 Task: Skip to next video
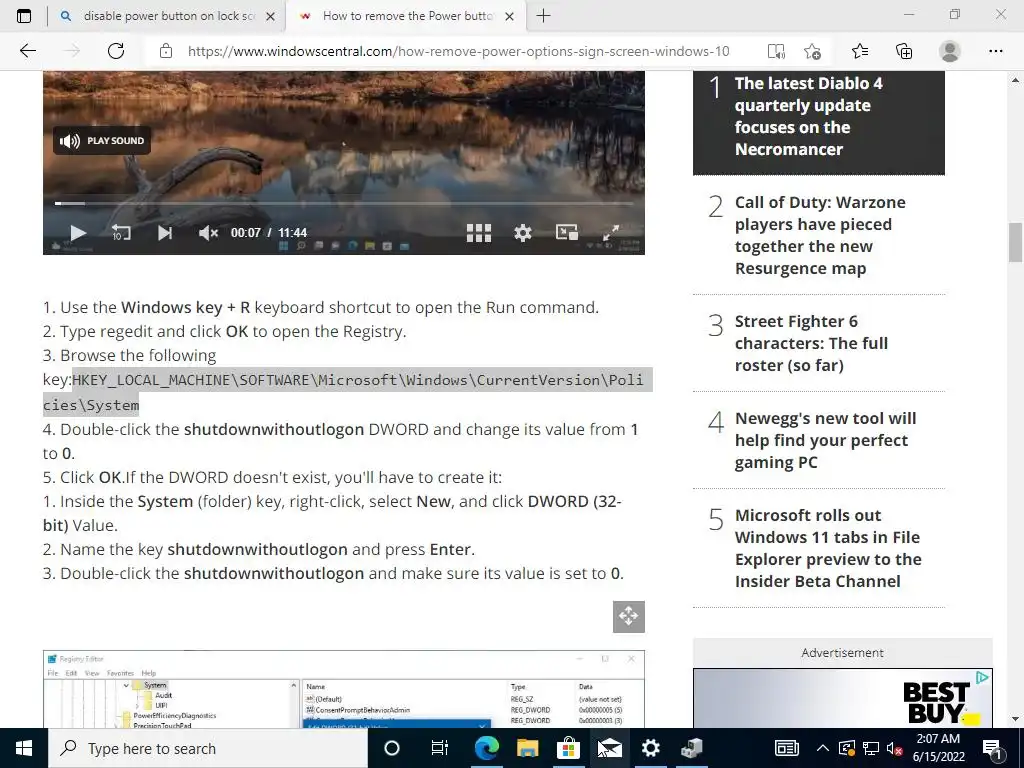165,232
